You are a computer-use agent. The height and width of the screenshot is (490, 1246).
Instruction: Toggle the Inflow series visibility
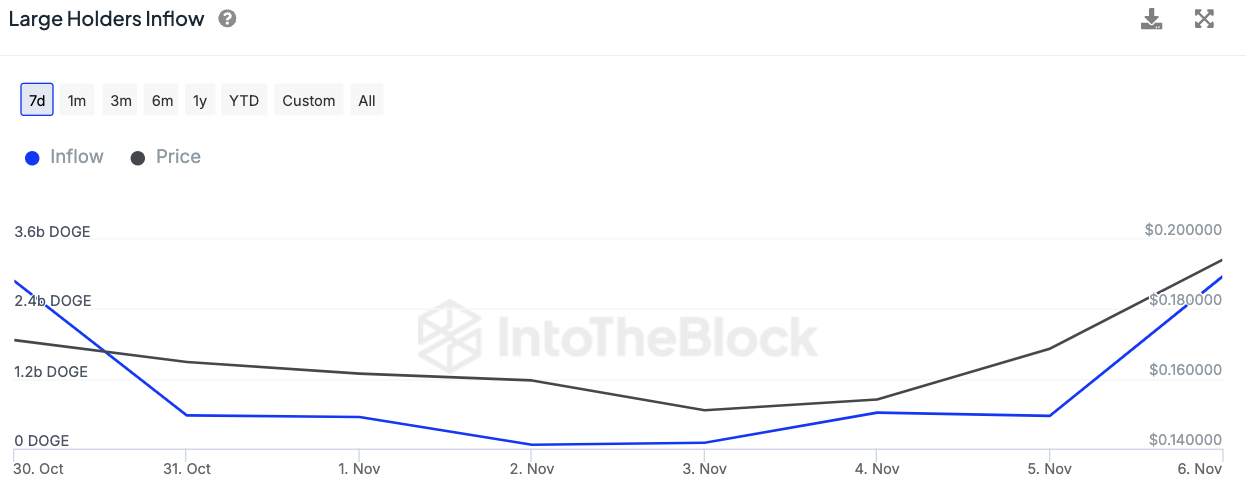[77, 157]
